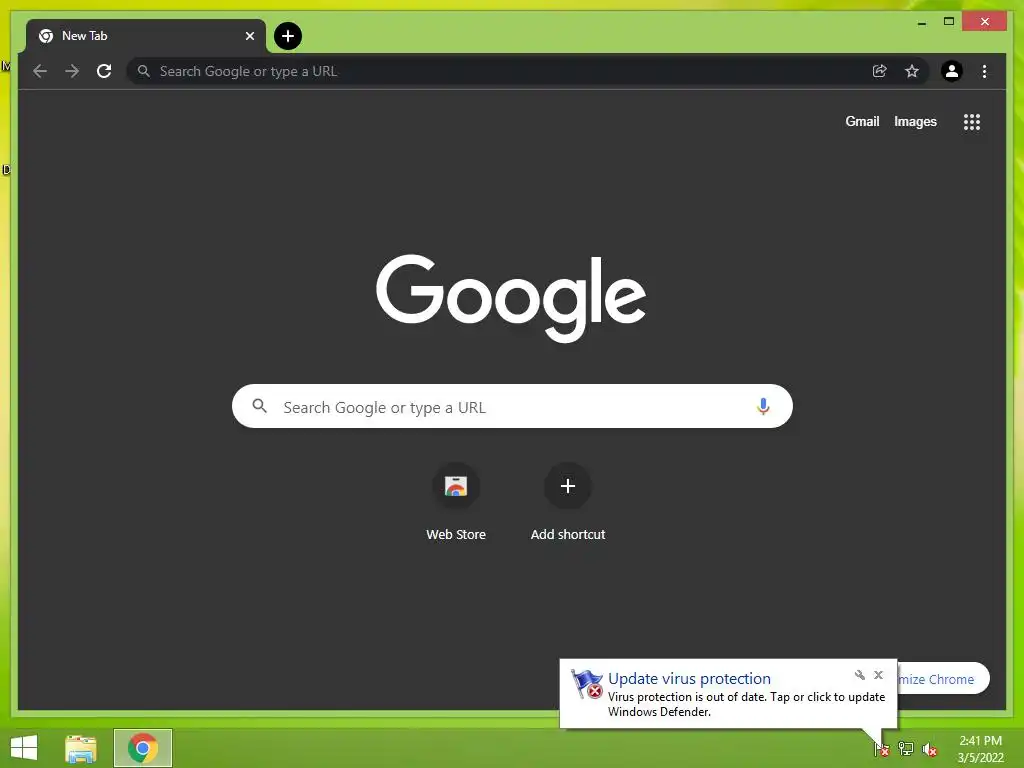
Task: Open a new tab with plus button
Action: (288, 36)
